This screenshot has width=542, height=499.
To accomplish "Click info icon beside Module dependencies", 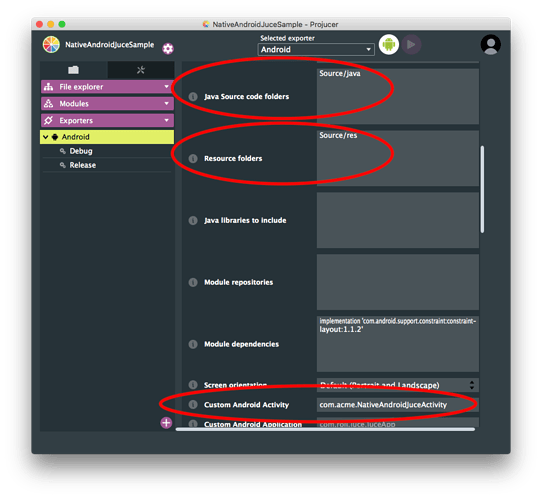I will (x=193, y=344).
